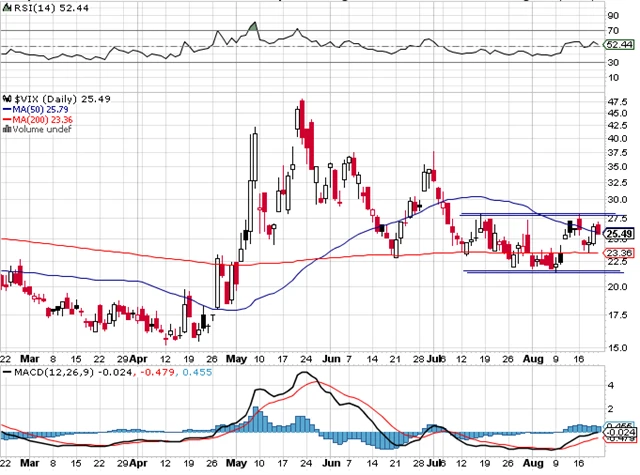
Task: Select the Volume undef legend entry
Action: pos(42,129)
